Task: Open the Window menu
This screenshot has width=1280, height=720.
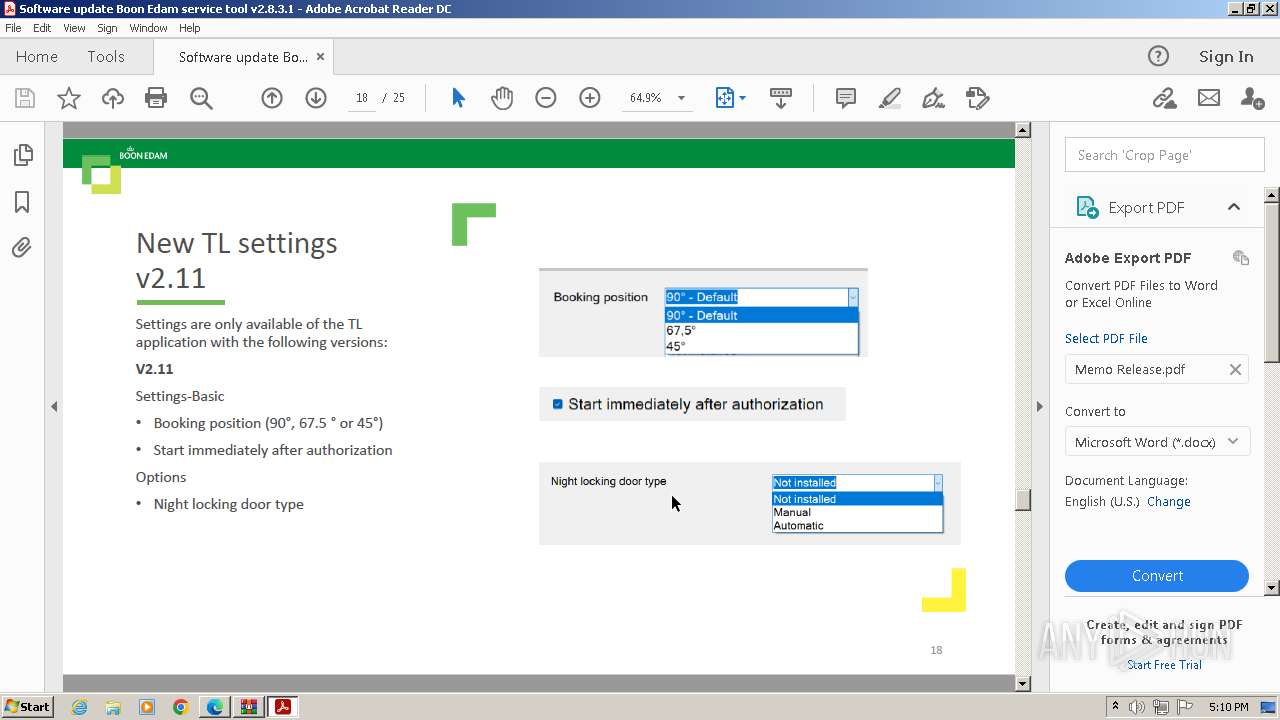Action: (148, 28)
